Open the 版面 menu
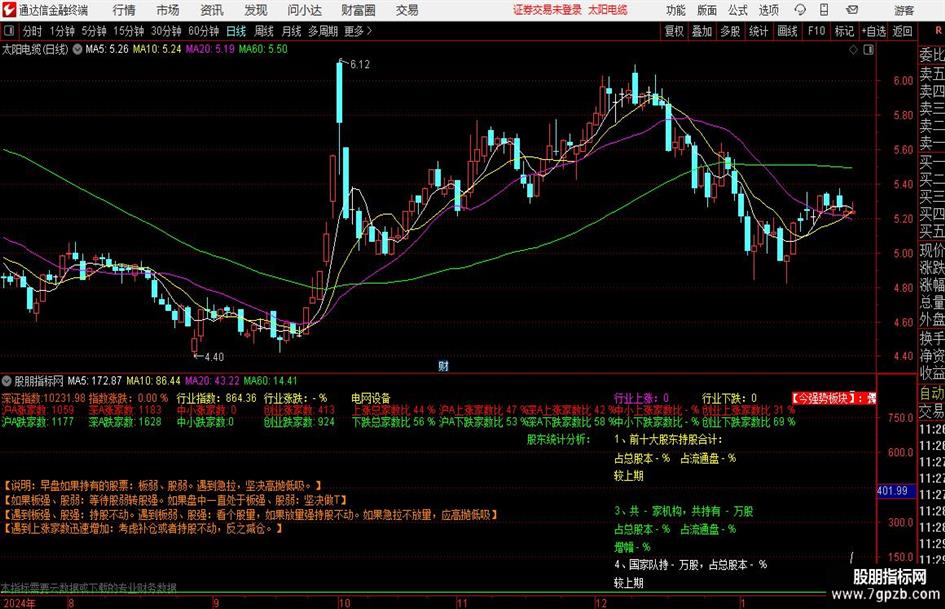945x609 pixels. 706,10
